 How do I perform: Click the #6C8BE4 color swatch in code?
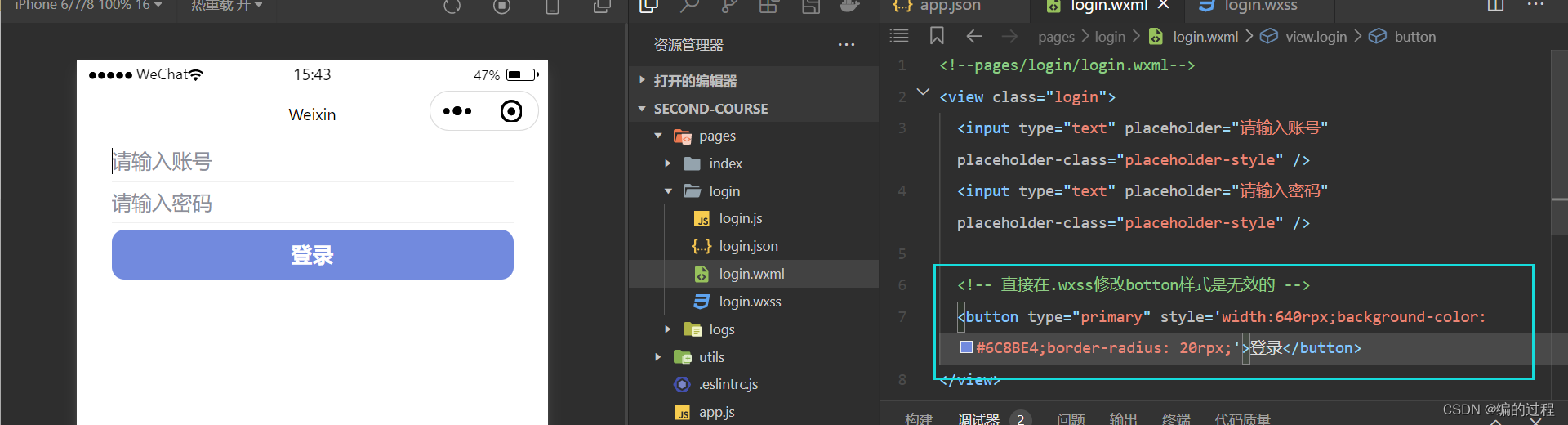coord(966,347)
